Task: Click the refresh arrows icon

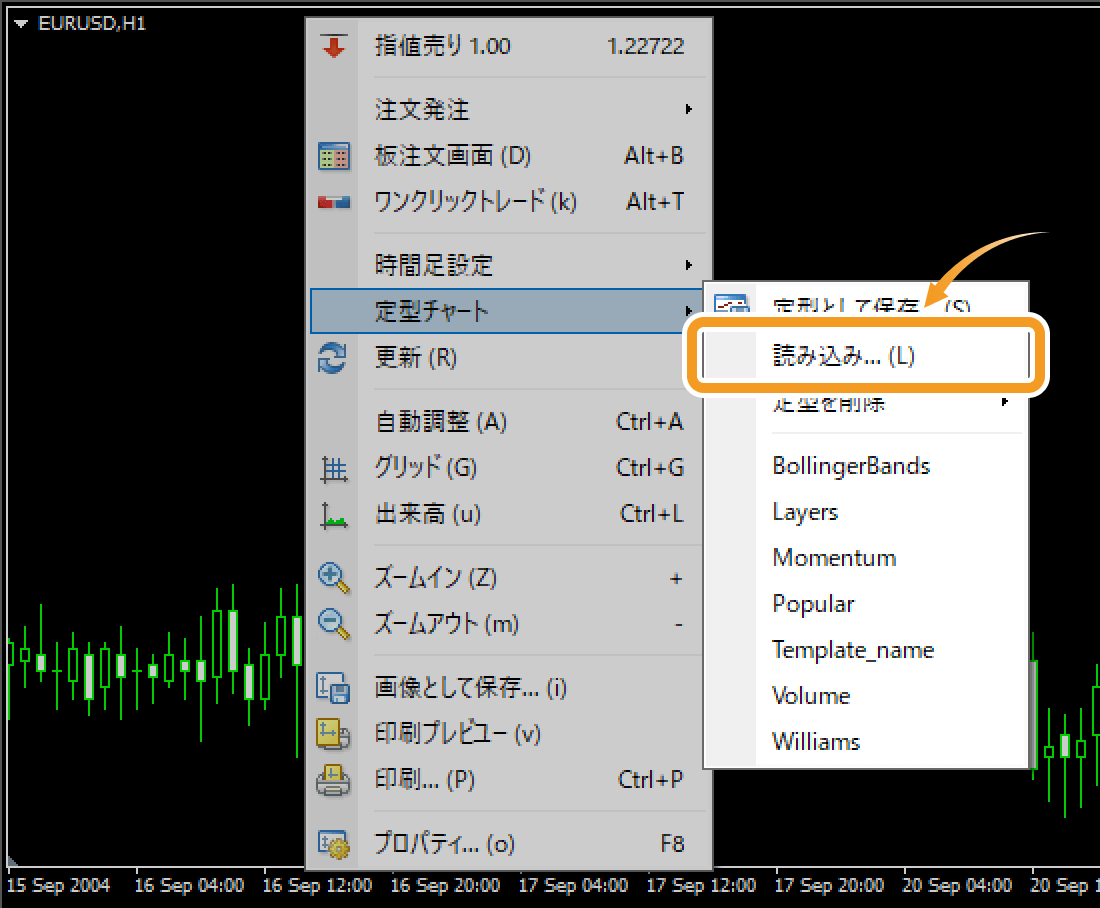Action: click(x=333, y=358)
